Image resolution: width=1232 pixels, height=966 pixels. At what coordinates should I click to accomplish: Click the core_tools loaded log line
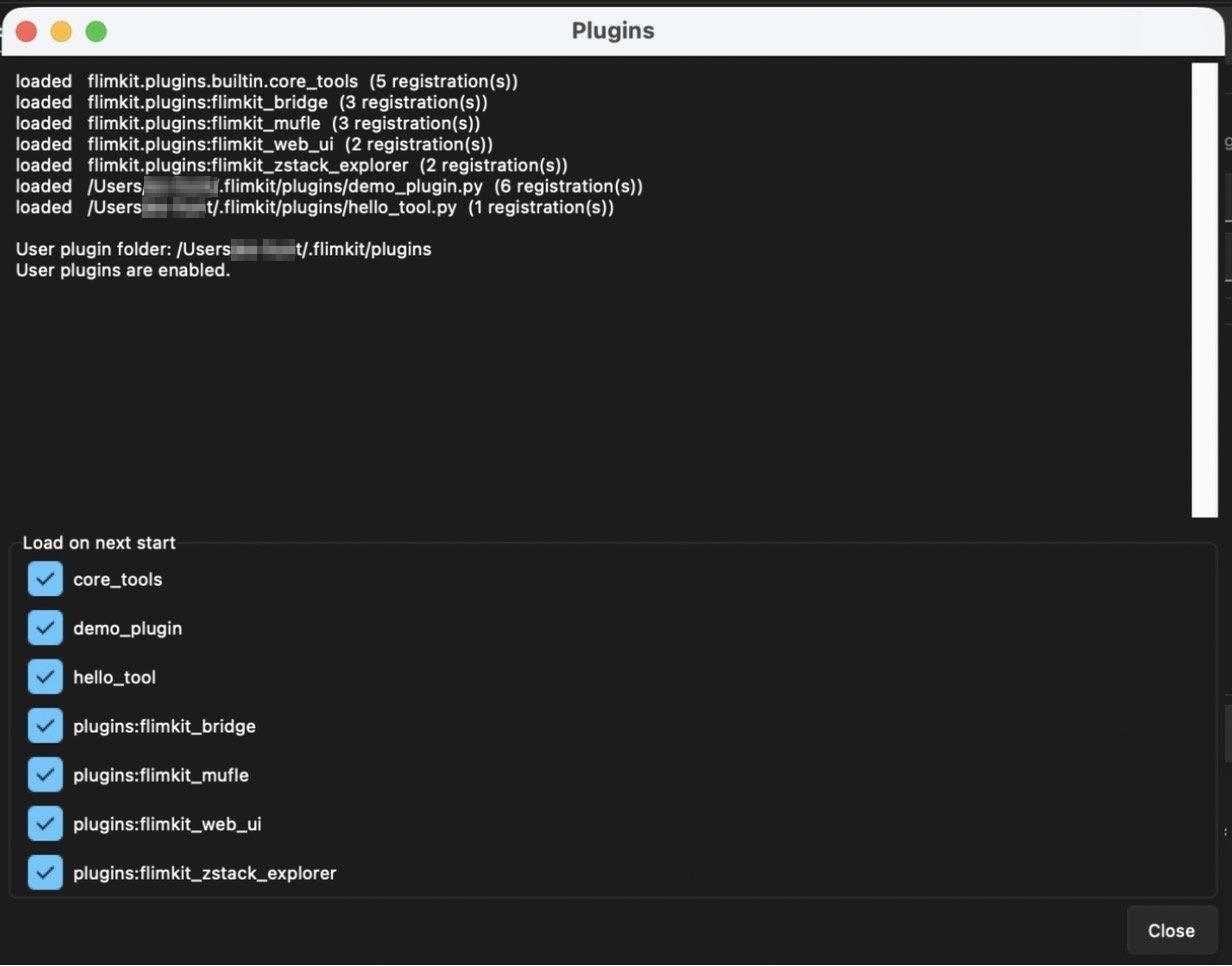pyautogui.click(x=267, y=81)
